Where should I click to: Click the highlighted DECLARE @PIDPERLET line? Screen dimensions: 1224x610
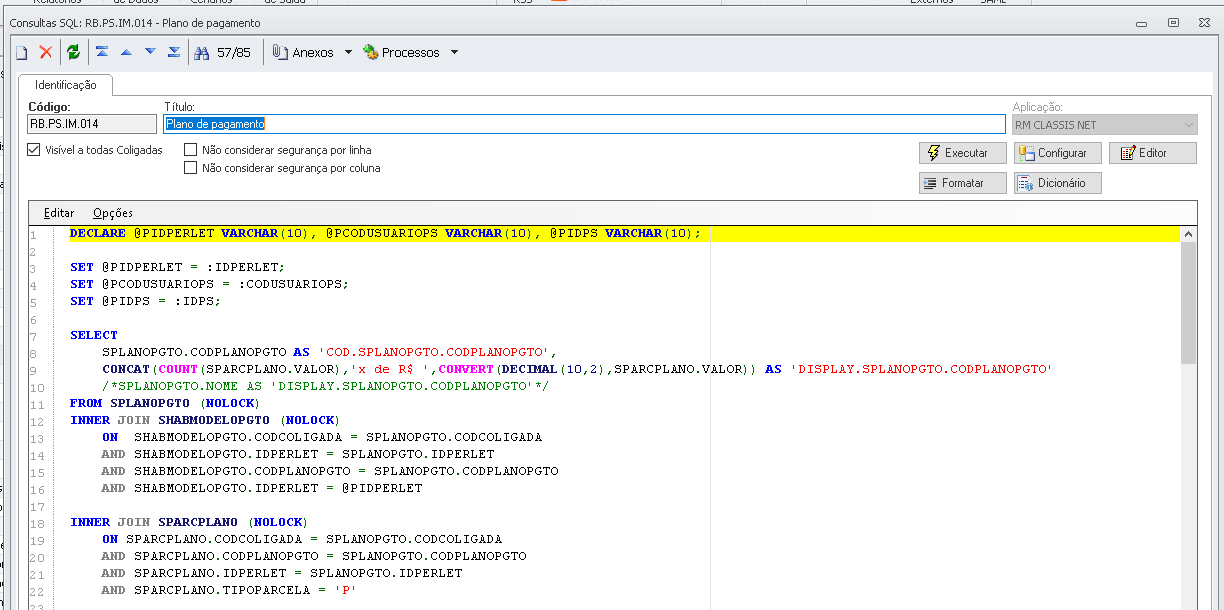624,234
